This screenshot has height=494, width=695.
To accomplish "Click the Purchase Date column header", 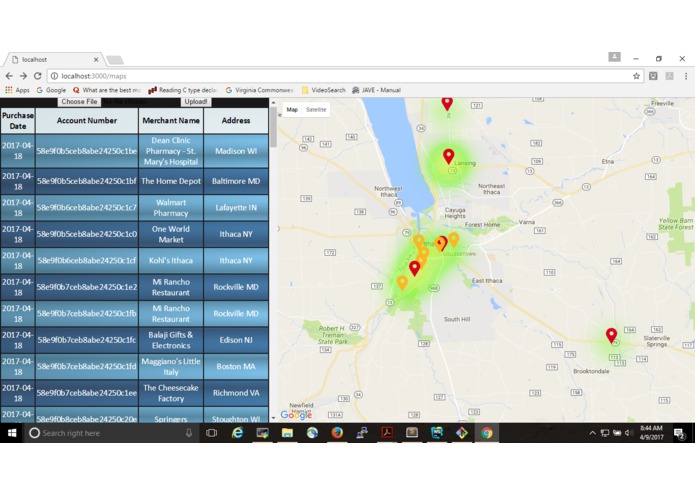I will [18, 121].
